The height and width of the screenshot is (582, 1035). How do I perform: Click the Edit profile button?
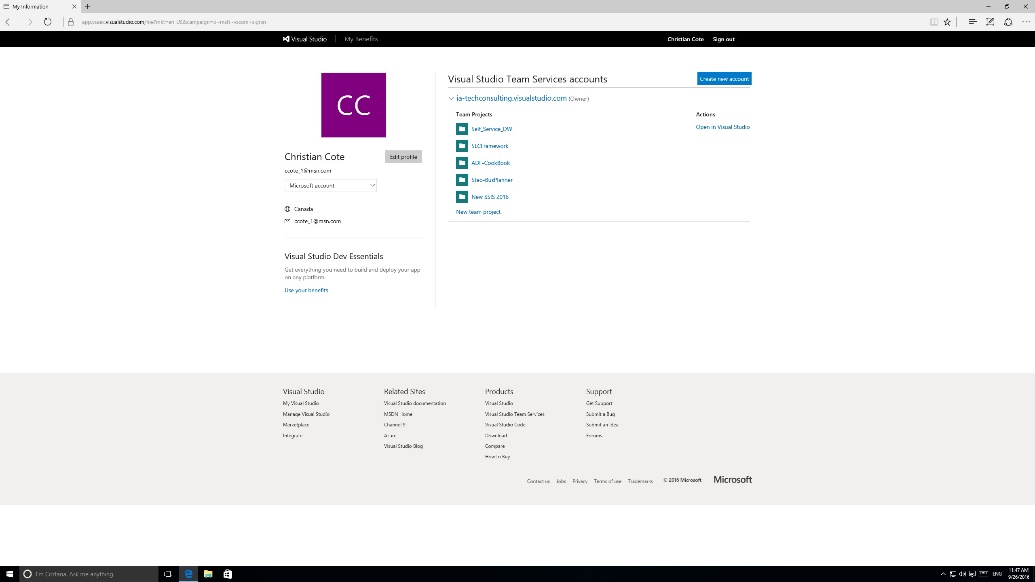pyautogui.click(x=403, y=157)
